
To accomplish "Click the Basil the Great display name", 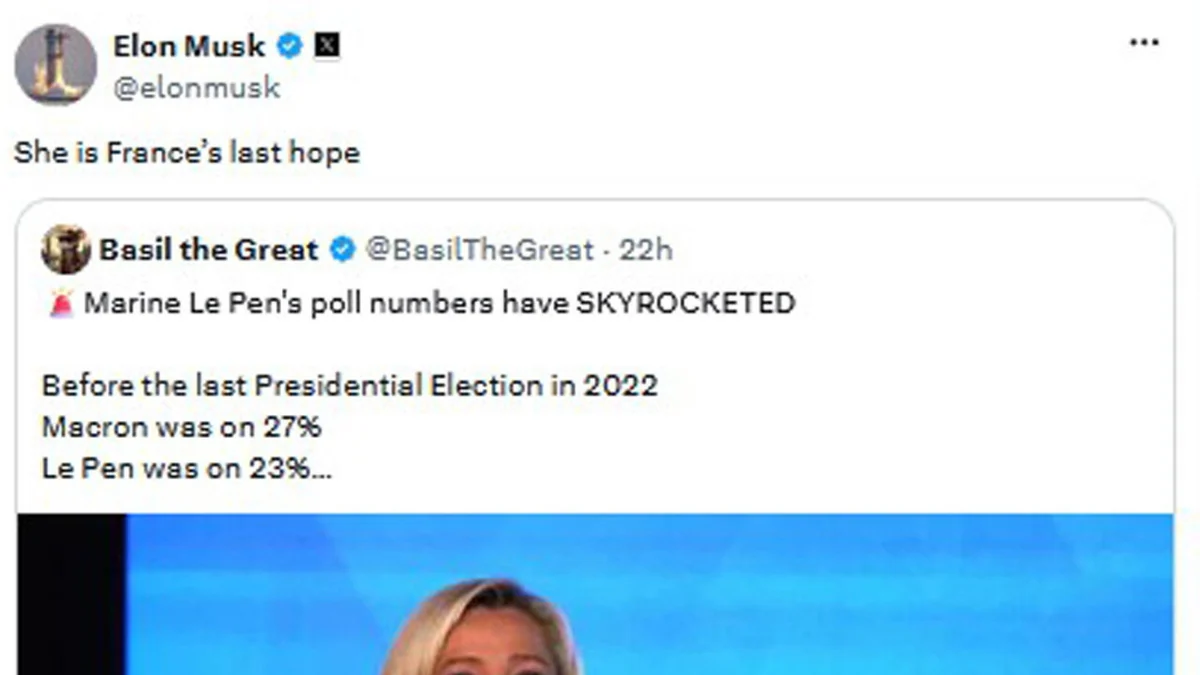I will click(209, 250).
